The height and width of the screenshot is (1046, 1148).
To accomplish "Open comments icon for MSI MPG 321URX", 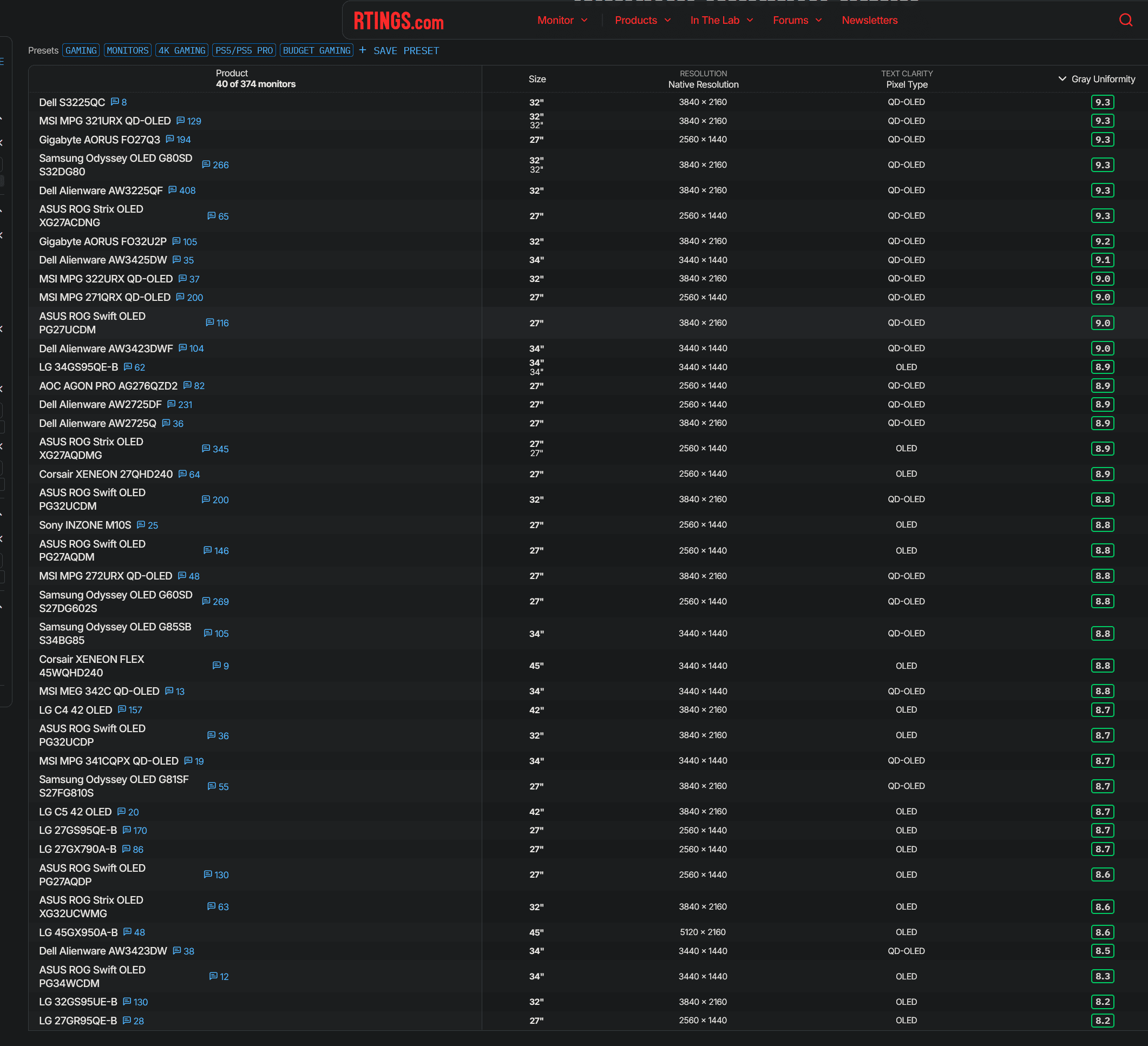I will [x=181, y=121].
